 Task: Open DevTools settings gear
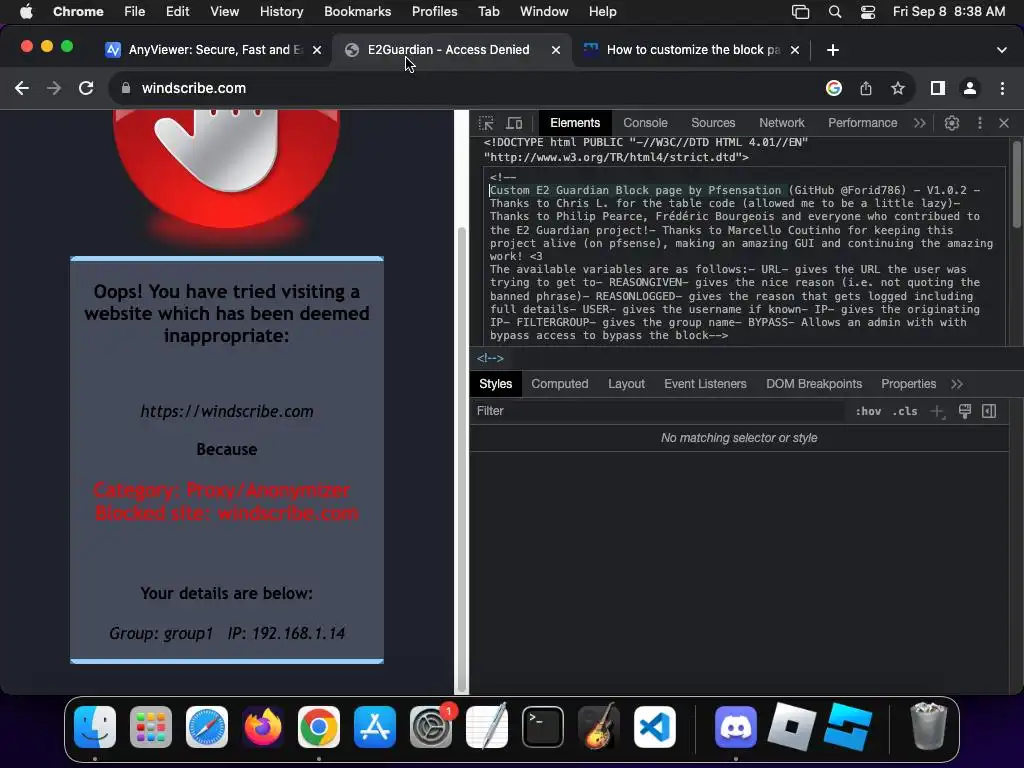[x=952, y=123]
